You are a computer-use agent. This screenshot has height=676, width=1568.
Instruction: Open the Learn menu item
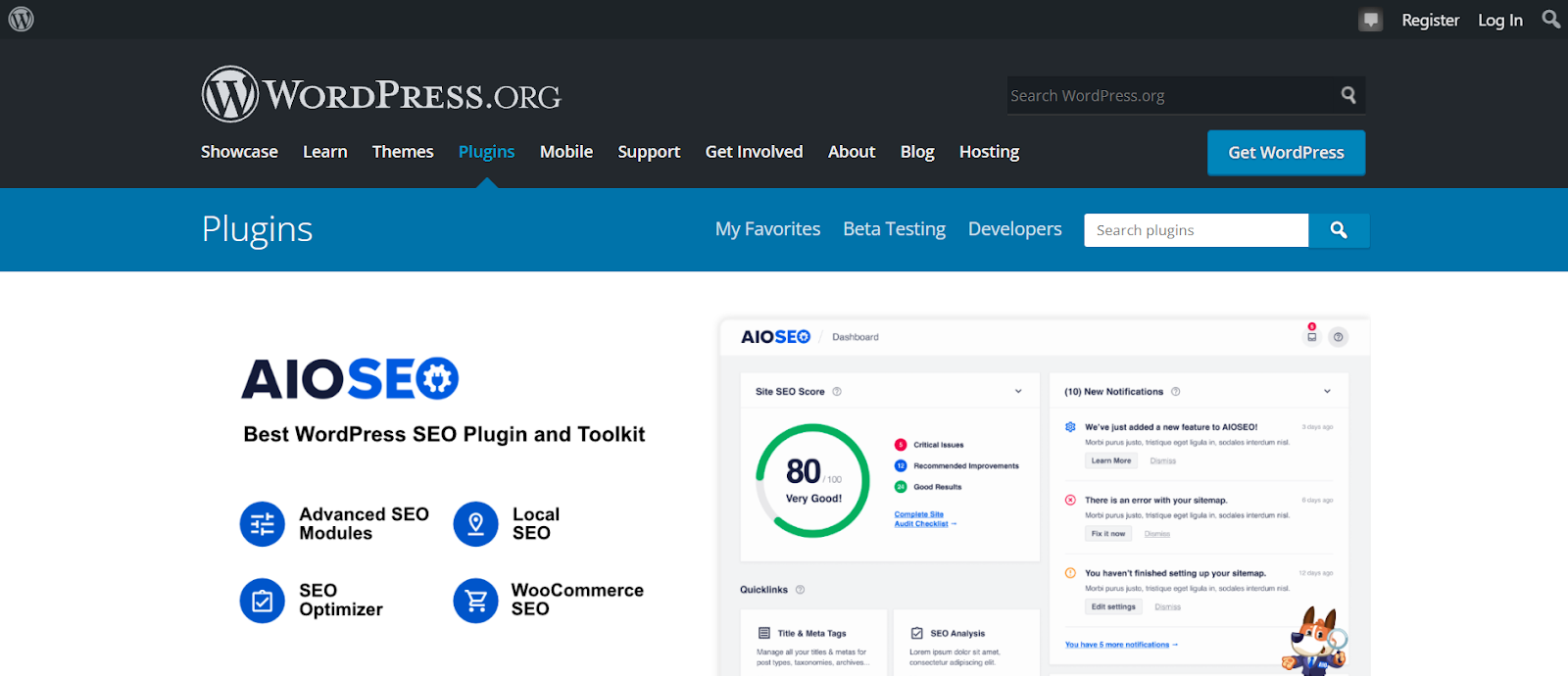(325, 152)
